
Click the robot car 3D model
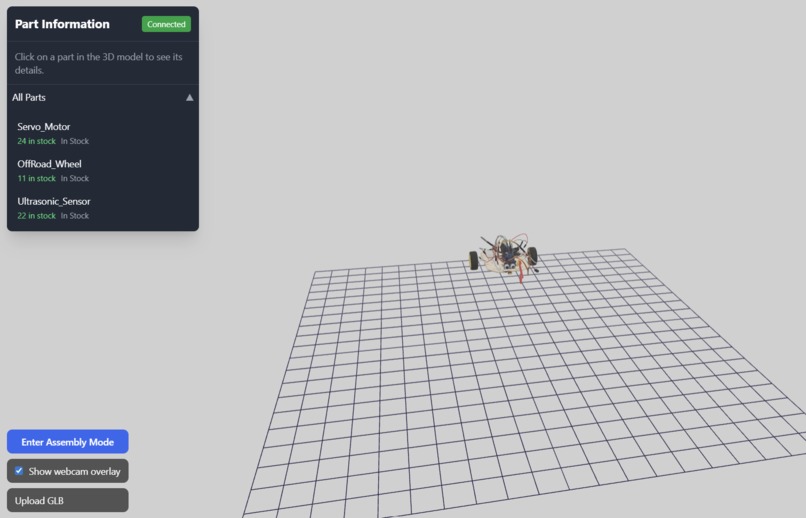[x=504, y=256]
